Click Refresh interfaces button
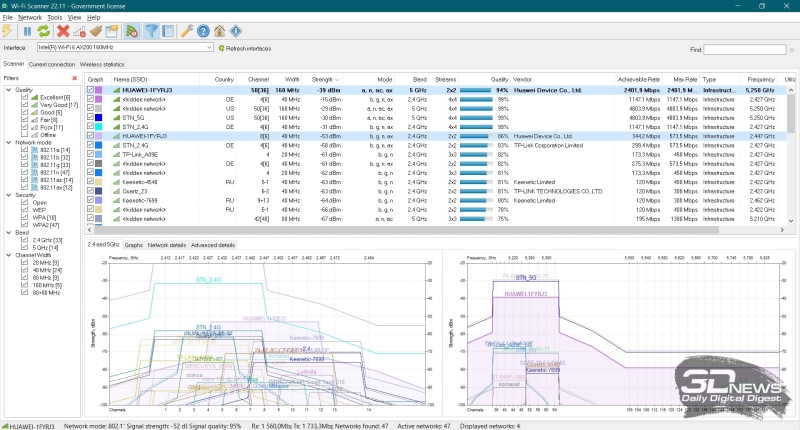Viewport: 800px width, 430px height. tap(245, 48)
